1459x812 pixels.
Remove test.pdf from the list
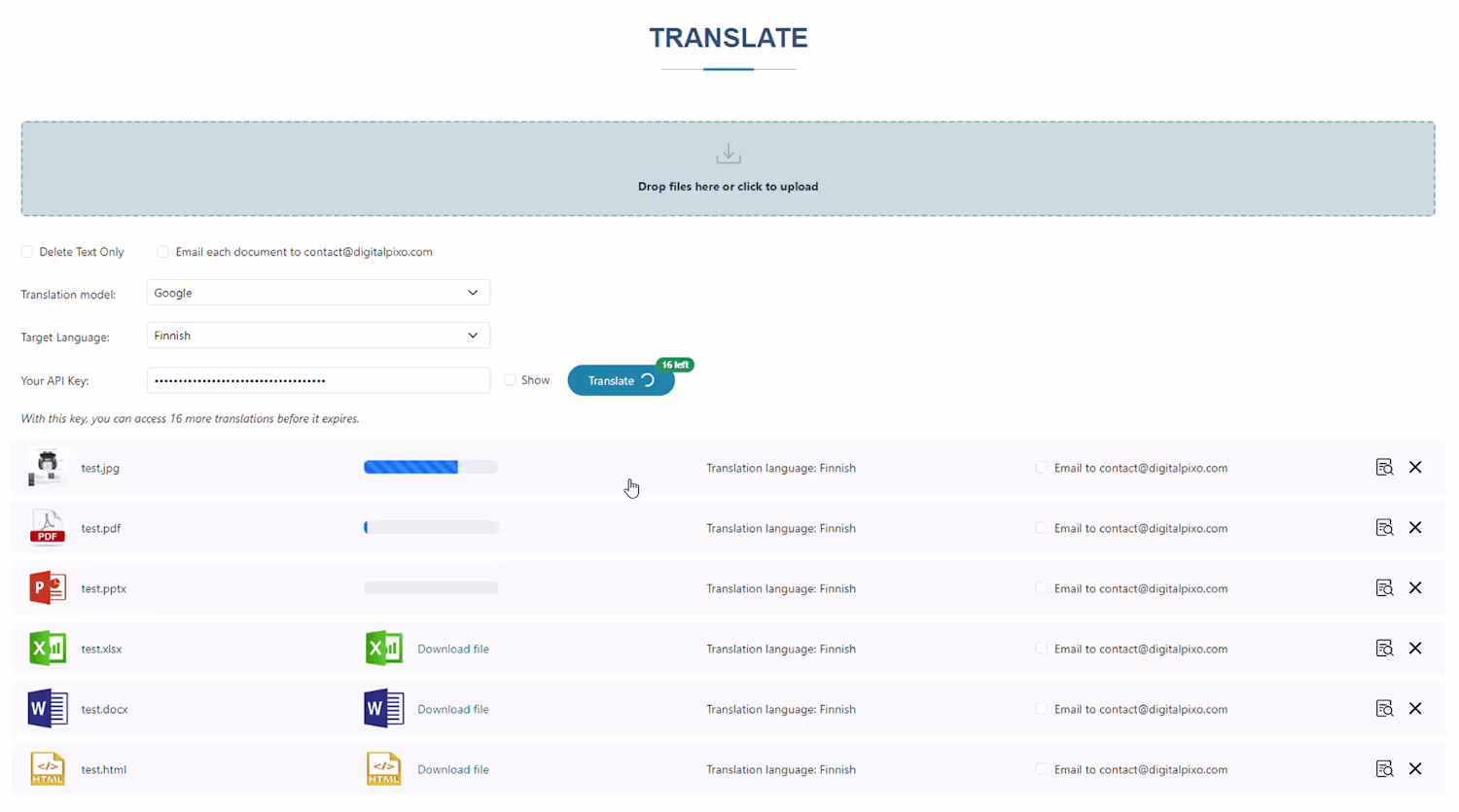[1415, 528]
